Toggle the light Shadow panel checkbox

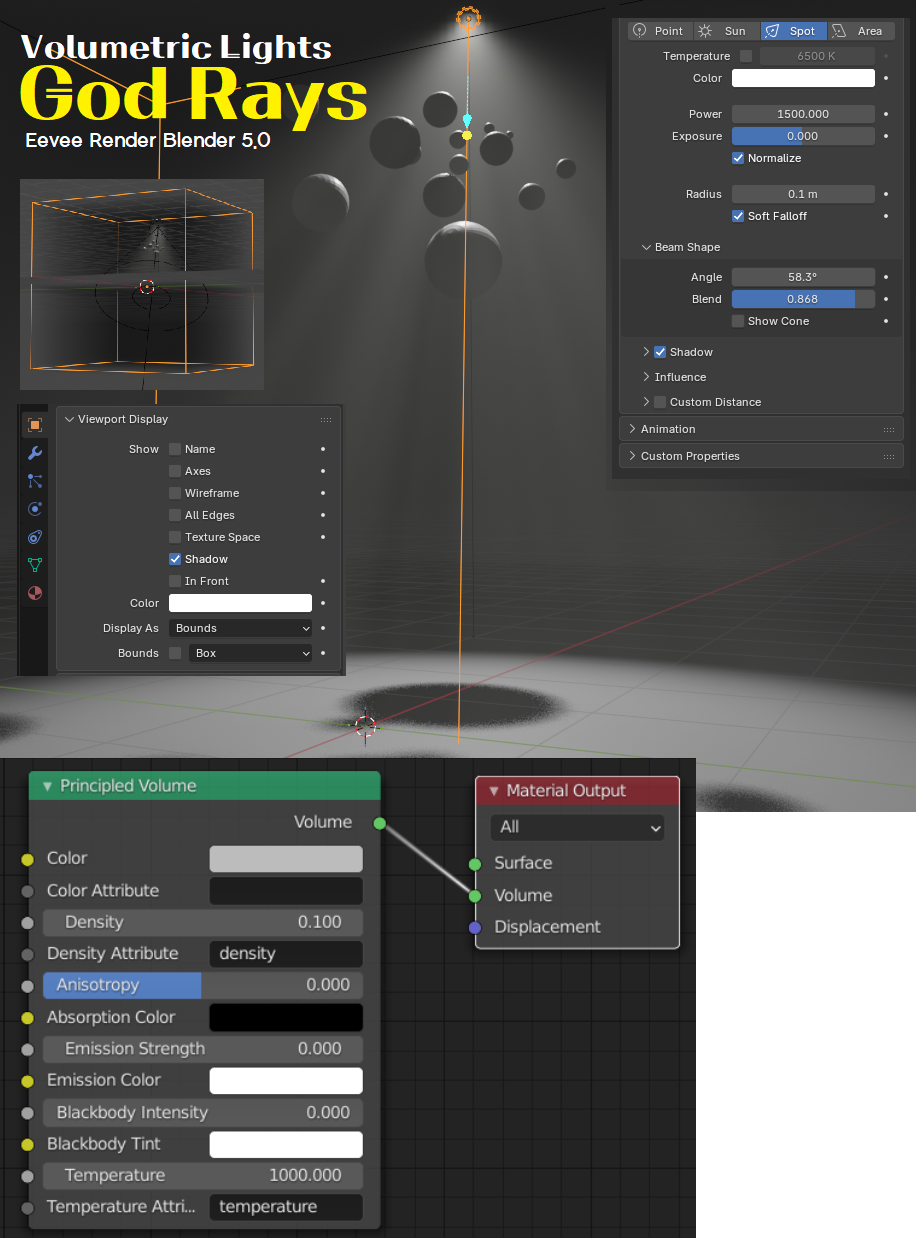(660, 352)
